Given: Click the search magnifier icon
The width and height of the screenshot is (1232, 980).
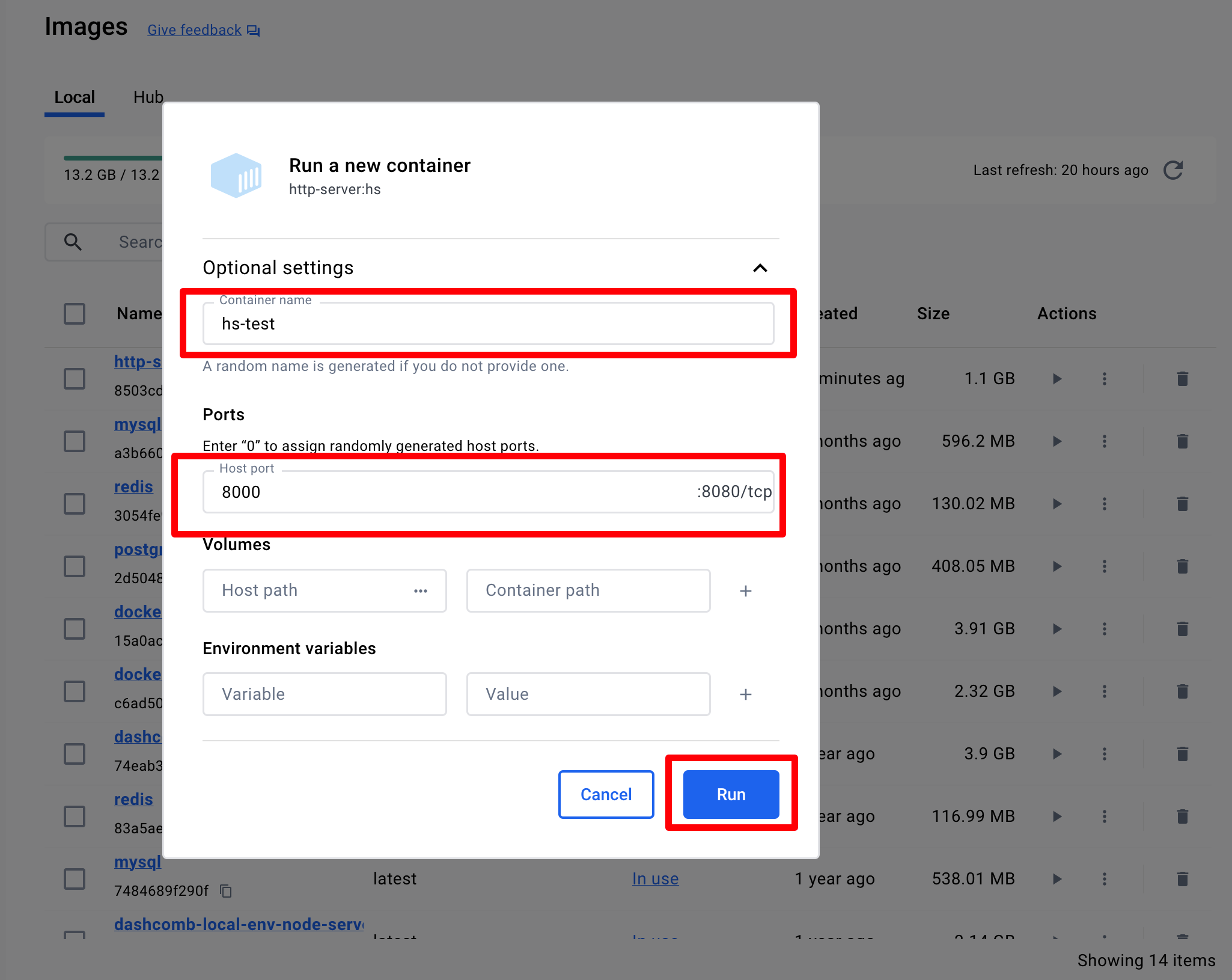Looking at the screenshot, I should [x=73, y=242].
